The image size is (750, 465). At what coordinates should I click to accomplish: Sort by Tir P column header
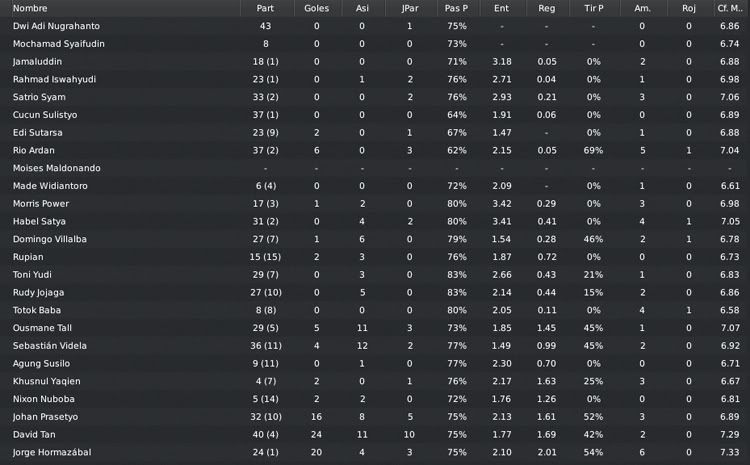594,8
